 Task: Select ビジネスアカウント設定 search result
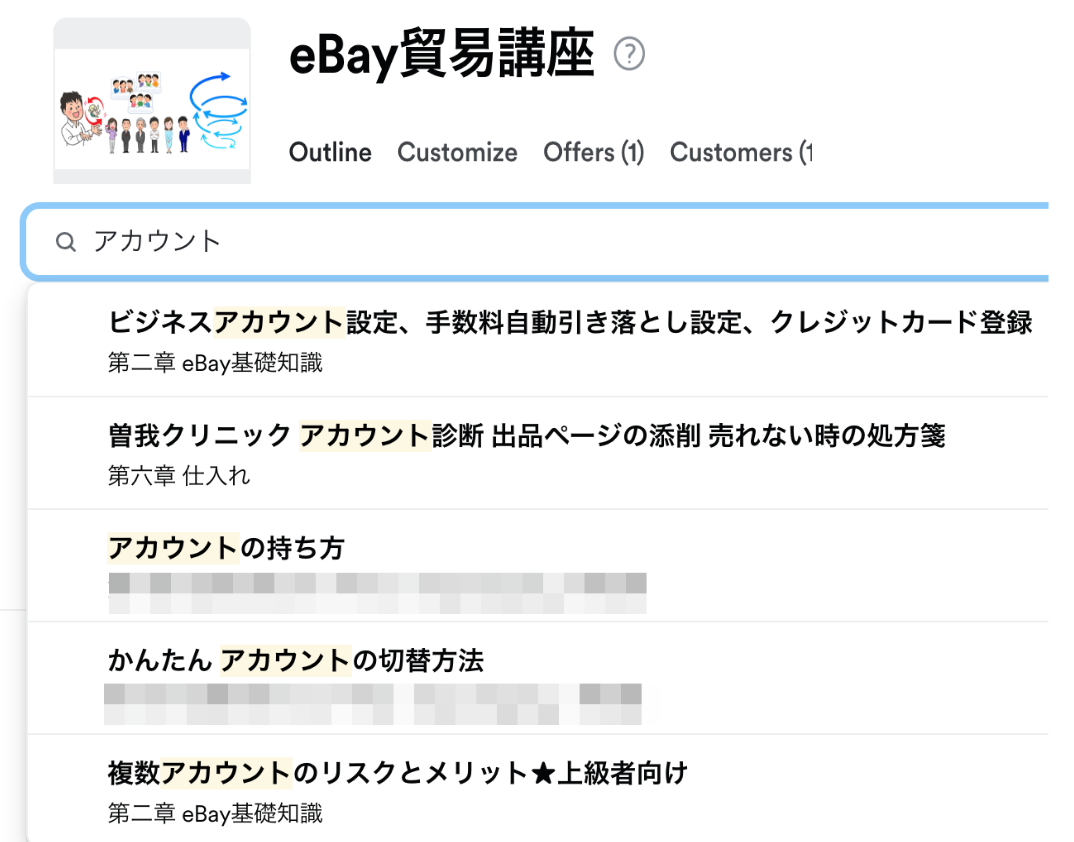point(538,340)
